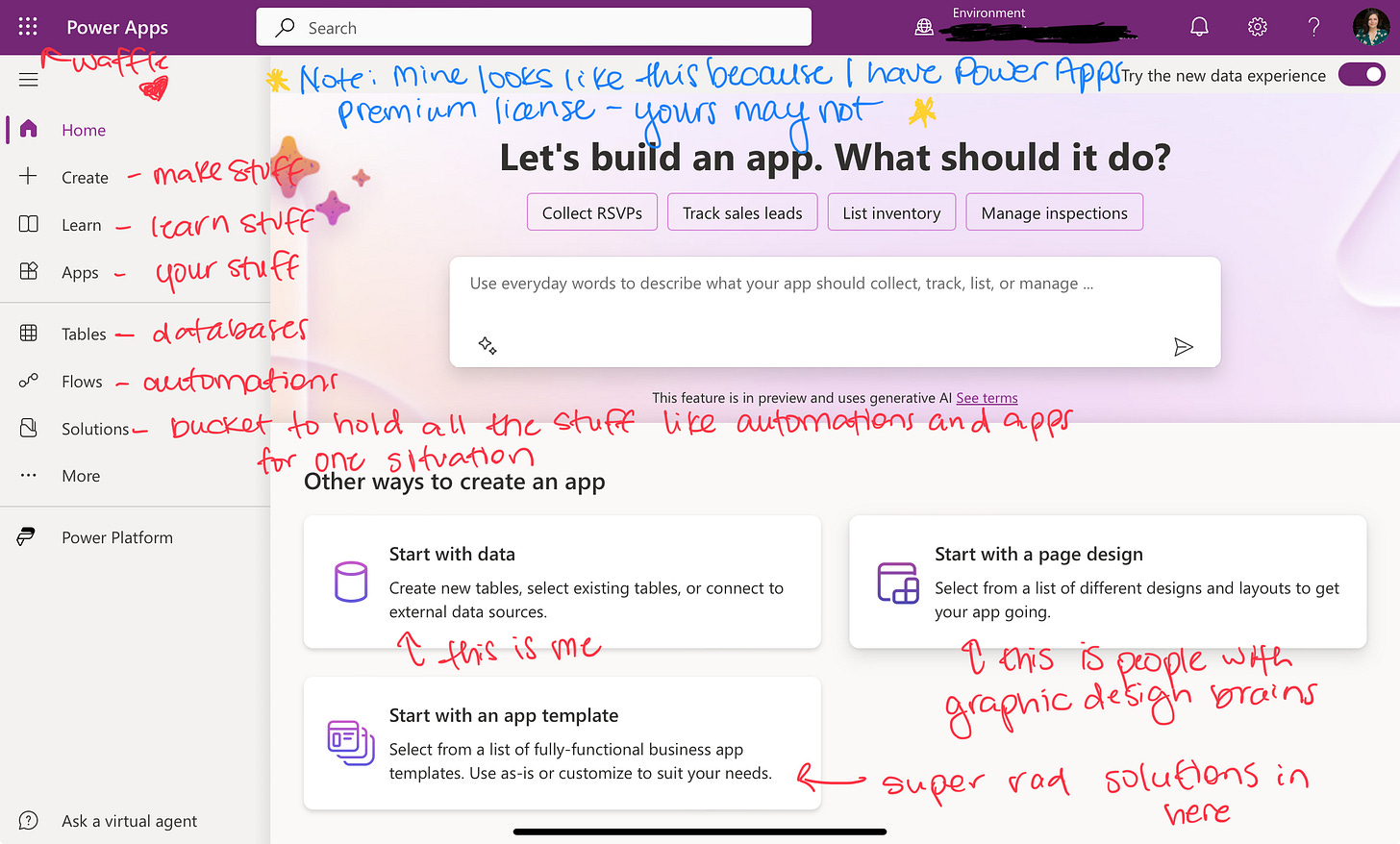Click the virtual agent help icon
1400x844 pixels.
(x=29, y=820)
